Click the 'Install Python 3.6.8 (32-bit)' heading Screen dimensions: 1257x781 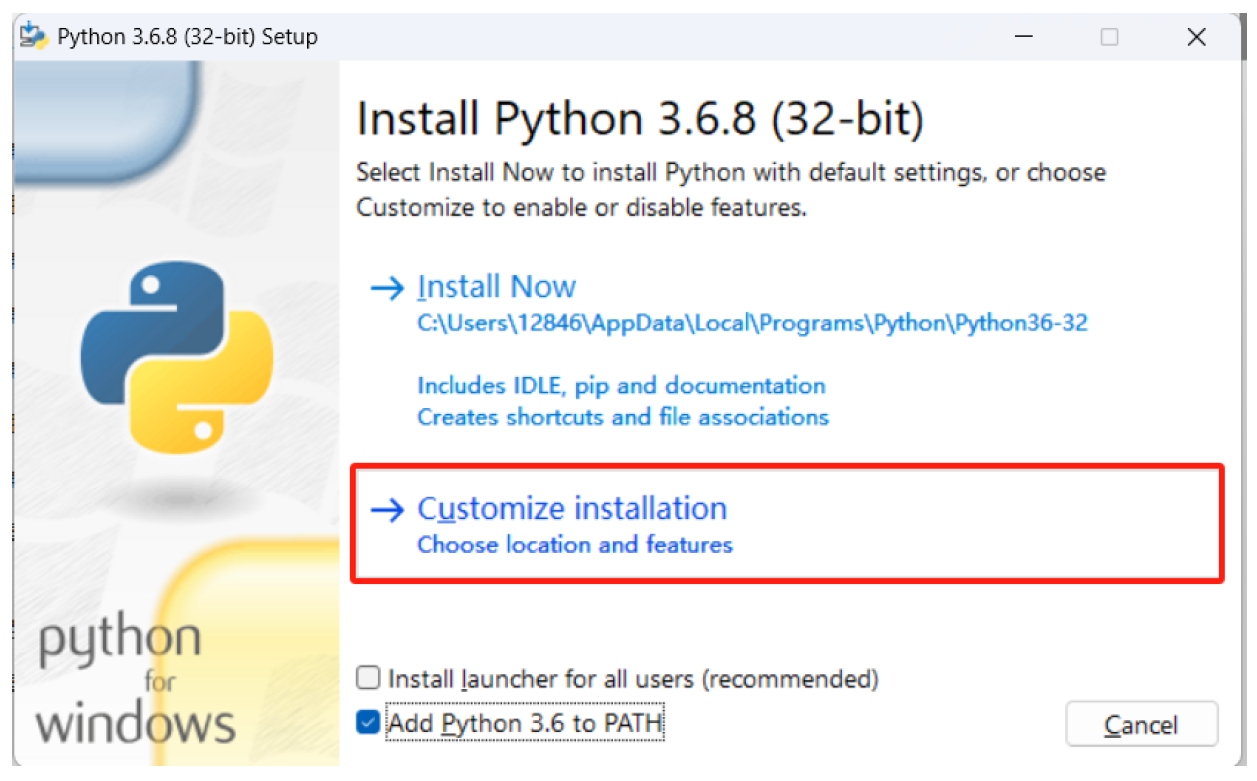pos(640,119)
